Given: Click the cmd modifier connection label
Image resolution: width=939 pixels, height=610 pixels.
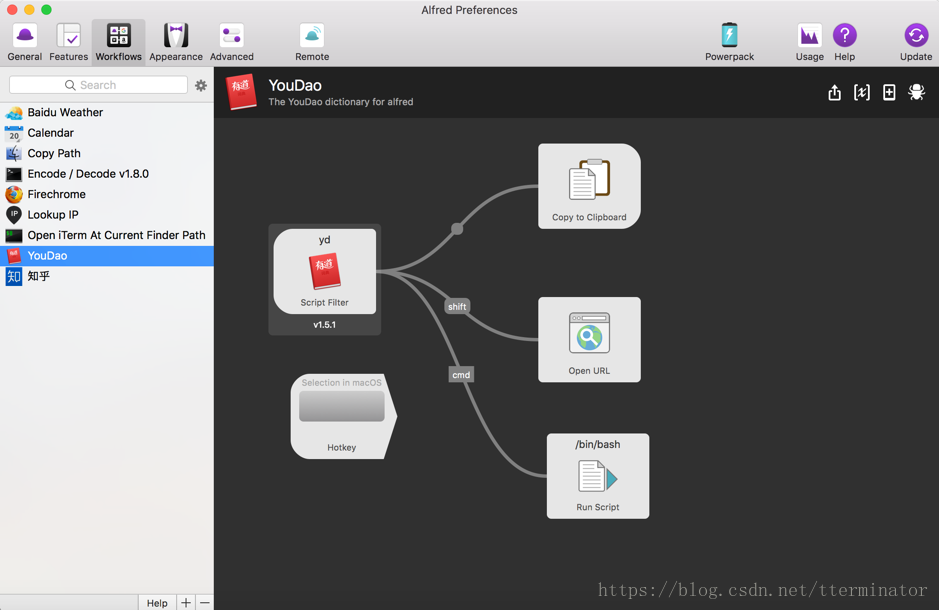Looking at the screenshot, I should click(461, 375).
